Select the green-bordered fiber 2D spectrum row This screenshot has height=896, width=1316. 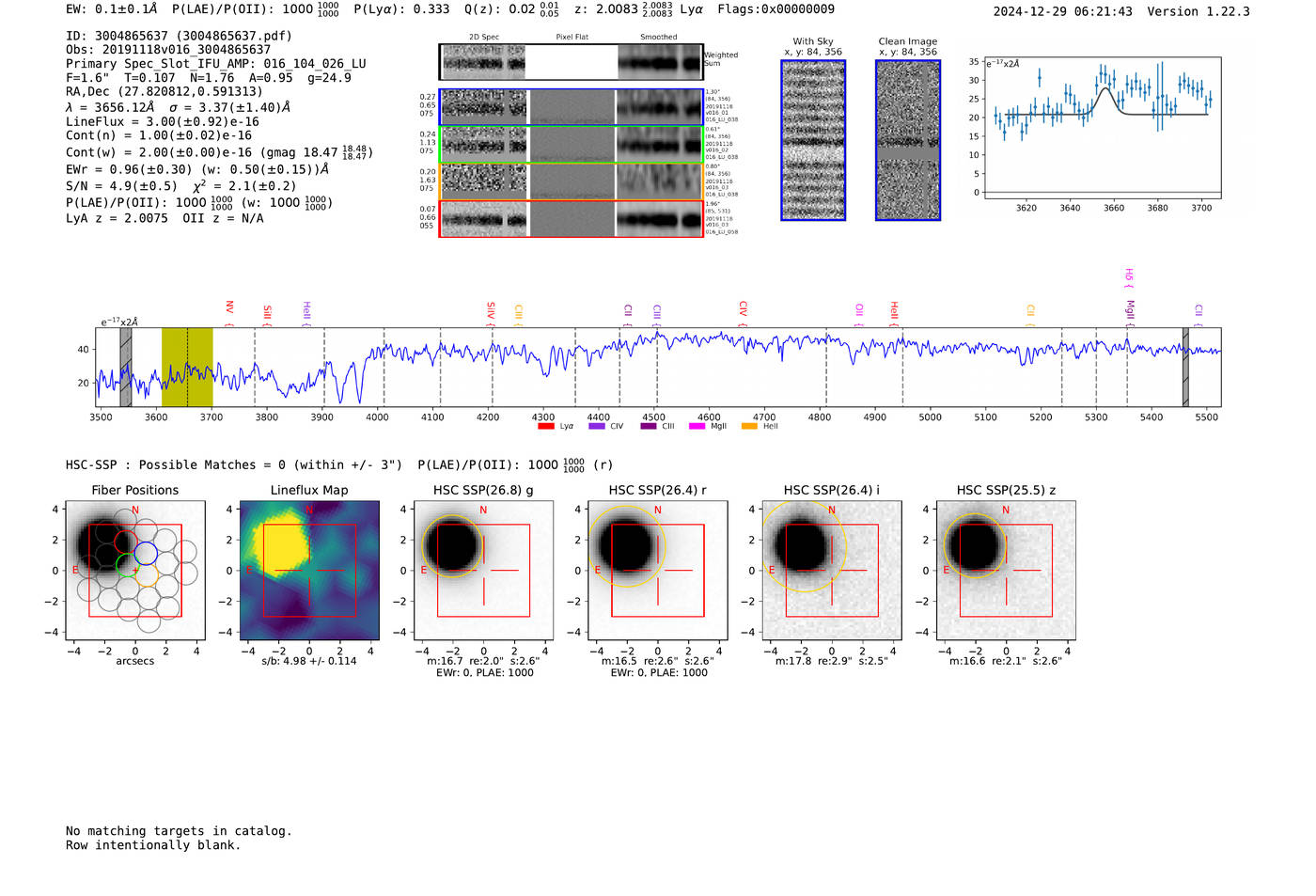[571, 145]
